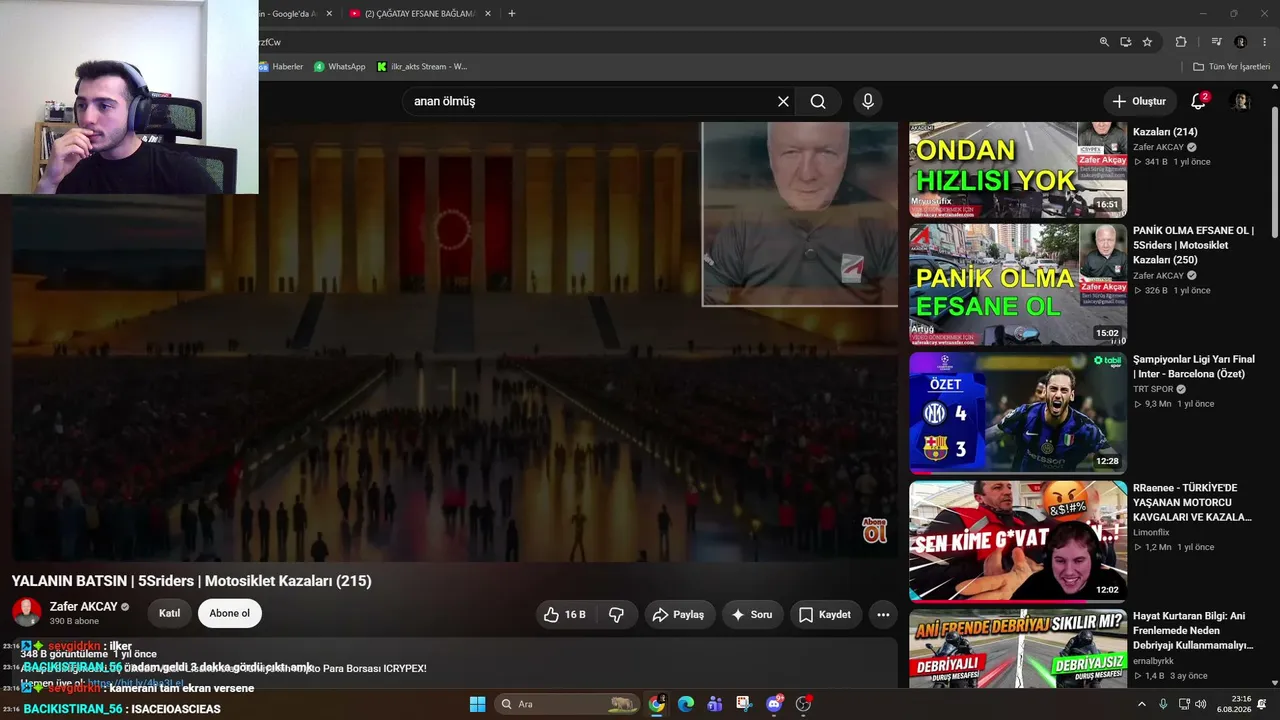Image resolution: width=1280 pixels, height=720 pixels.
Task: Save the video with Kaydet
Action: pos(825,615)
